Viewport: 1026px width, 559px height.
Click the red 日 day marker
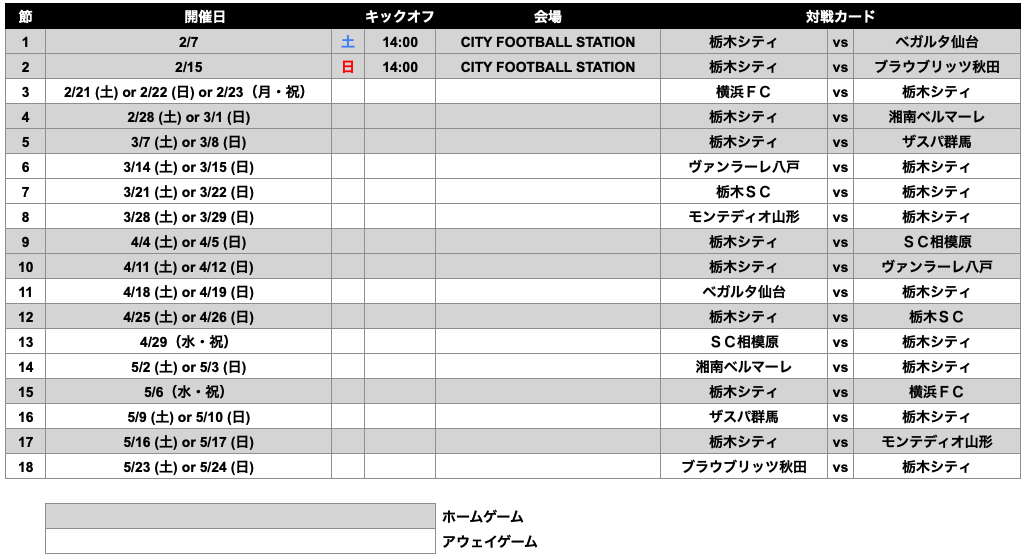(348, 67)
